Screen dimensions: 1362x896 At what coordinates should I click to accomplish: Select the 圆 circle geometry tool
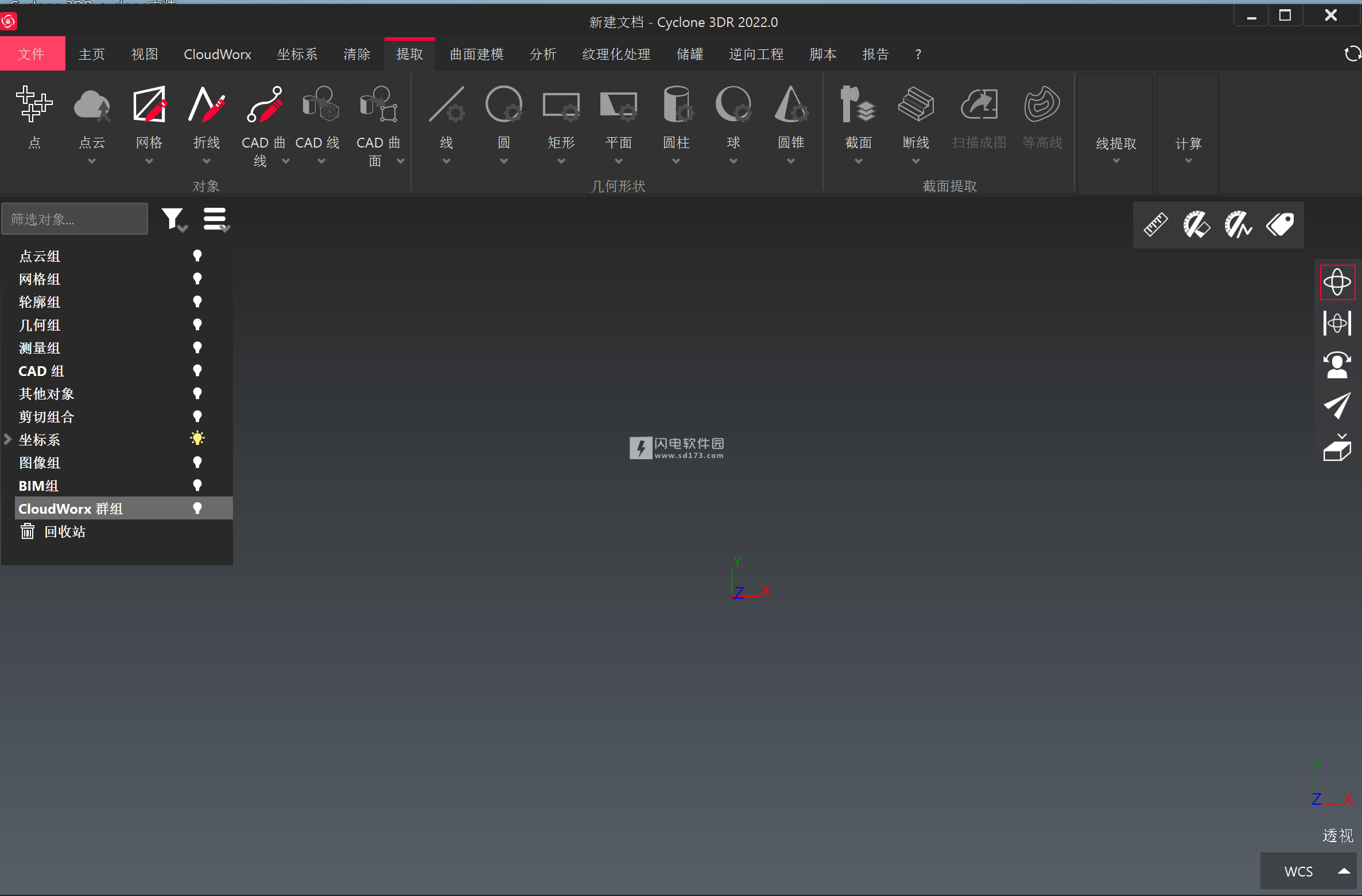pyautogui.click(x=504, y=104)
